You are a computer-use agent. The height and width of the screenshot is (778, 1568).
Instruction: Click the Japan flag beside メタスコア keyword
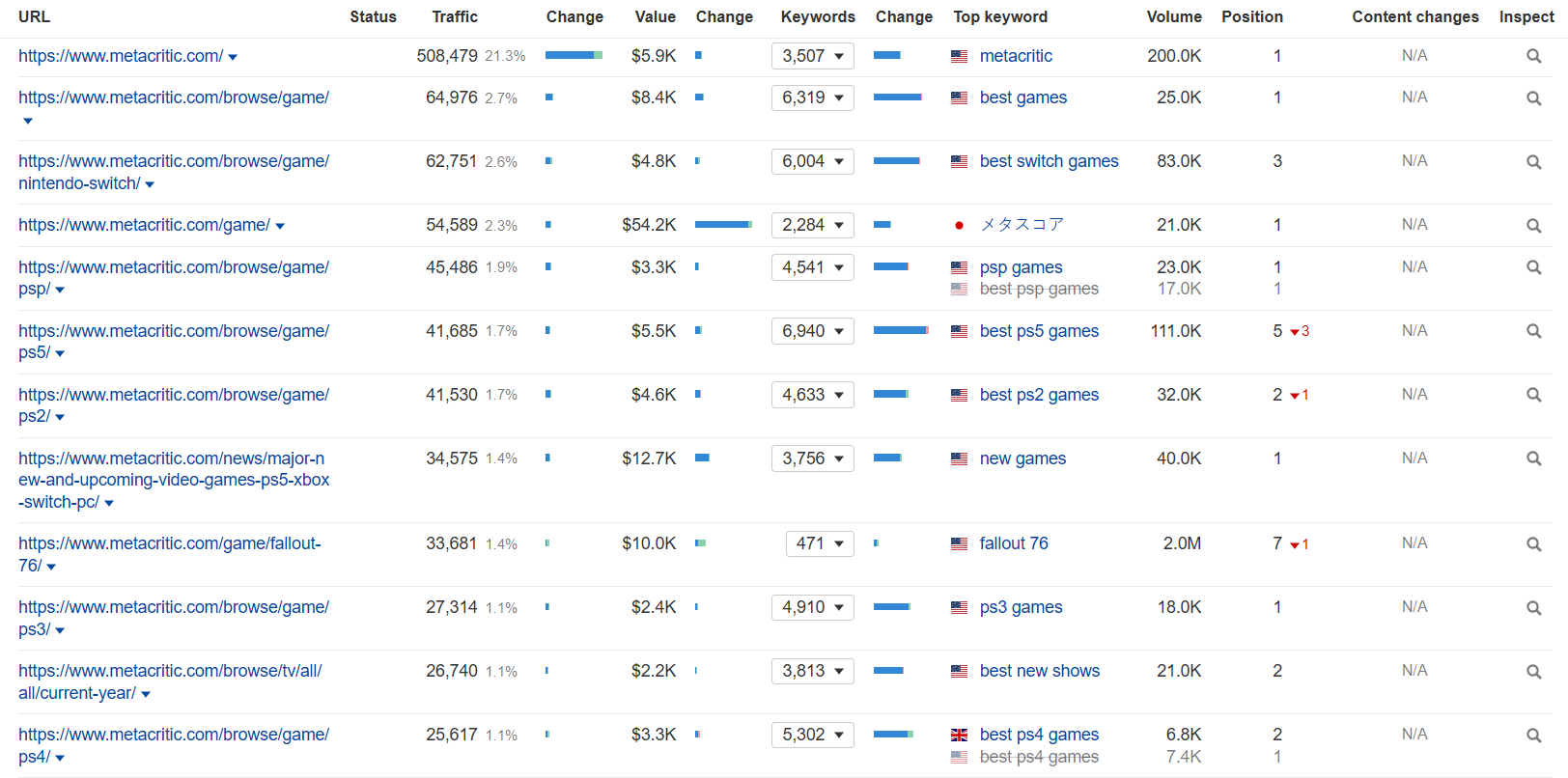(x=959, y=225)
